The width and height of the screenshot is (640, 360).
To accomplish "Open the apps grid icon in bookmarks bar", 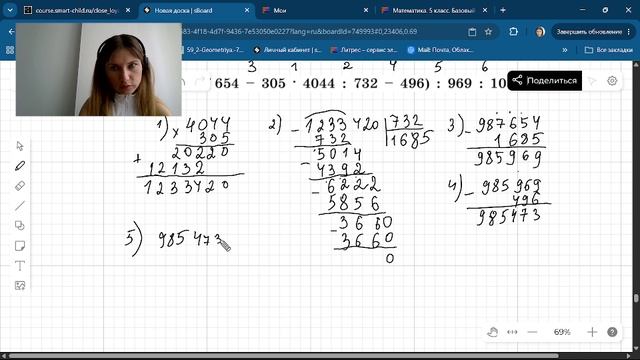I will 10,50.
